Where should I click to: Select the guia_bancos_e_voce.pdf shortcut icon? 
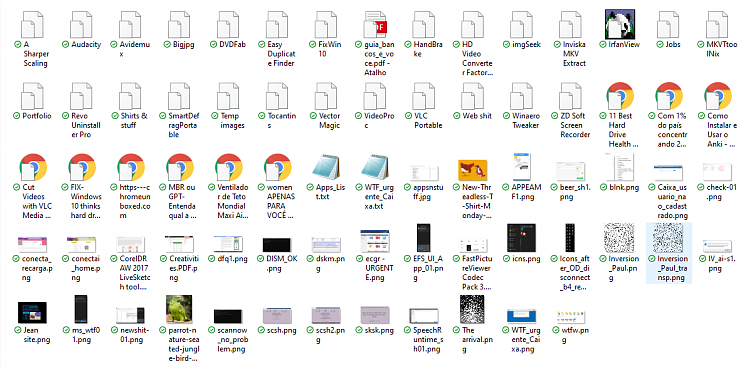pos(375,24)
